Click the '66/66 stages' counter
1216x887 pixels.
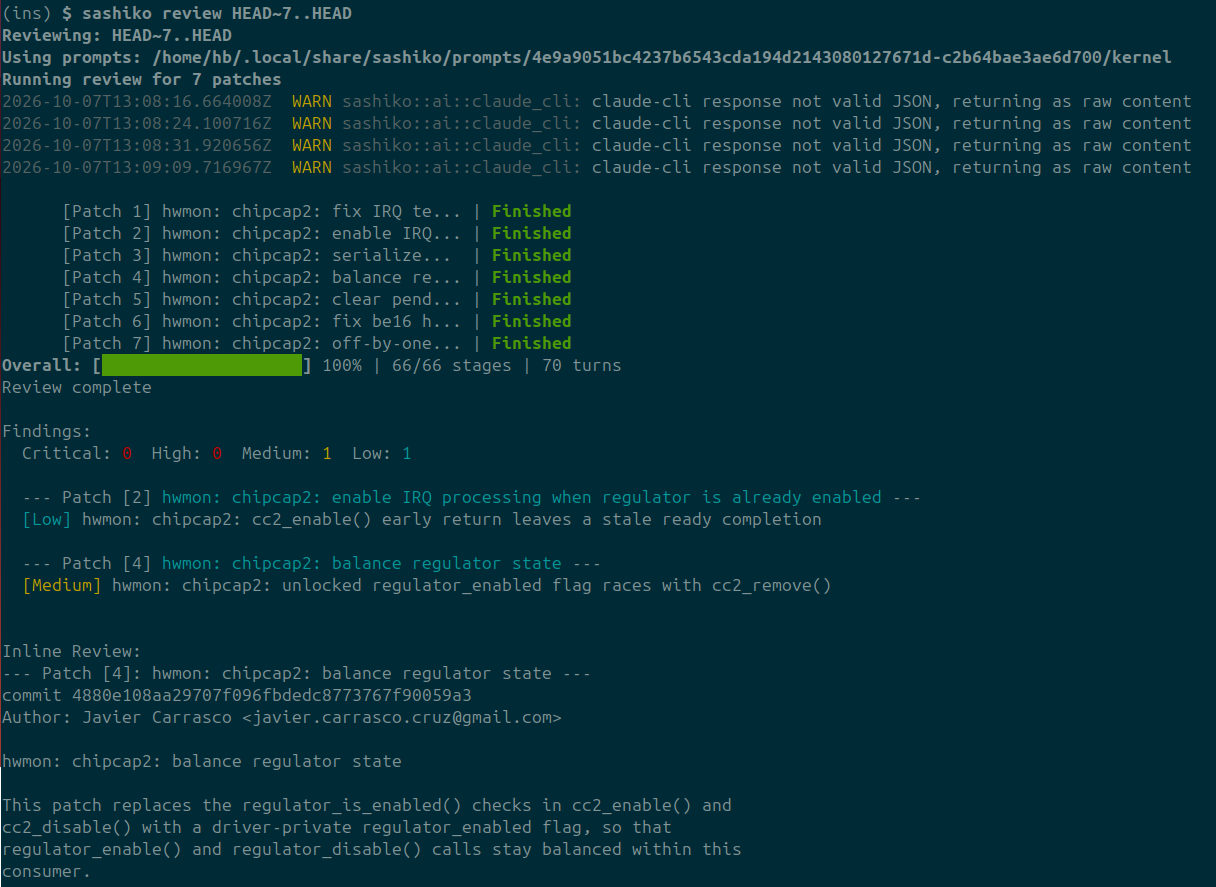coord(452,365)
